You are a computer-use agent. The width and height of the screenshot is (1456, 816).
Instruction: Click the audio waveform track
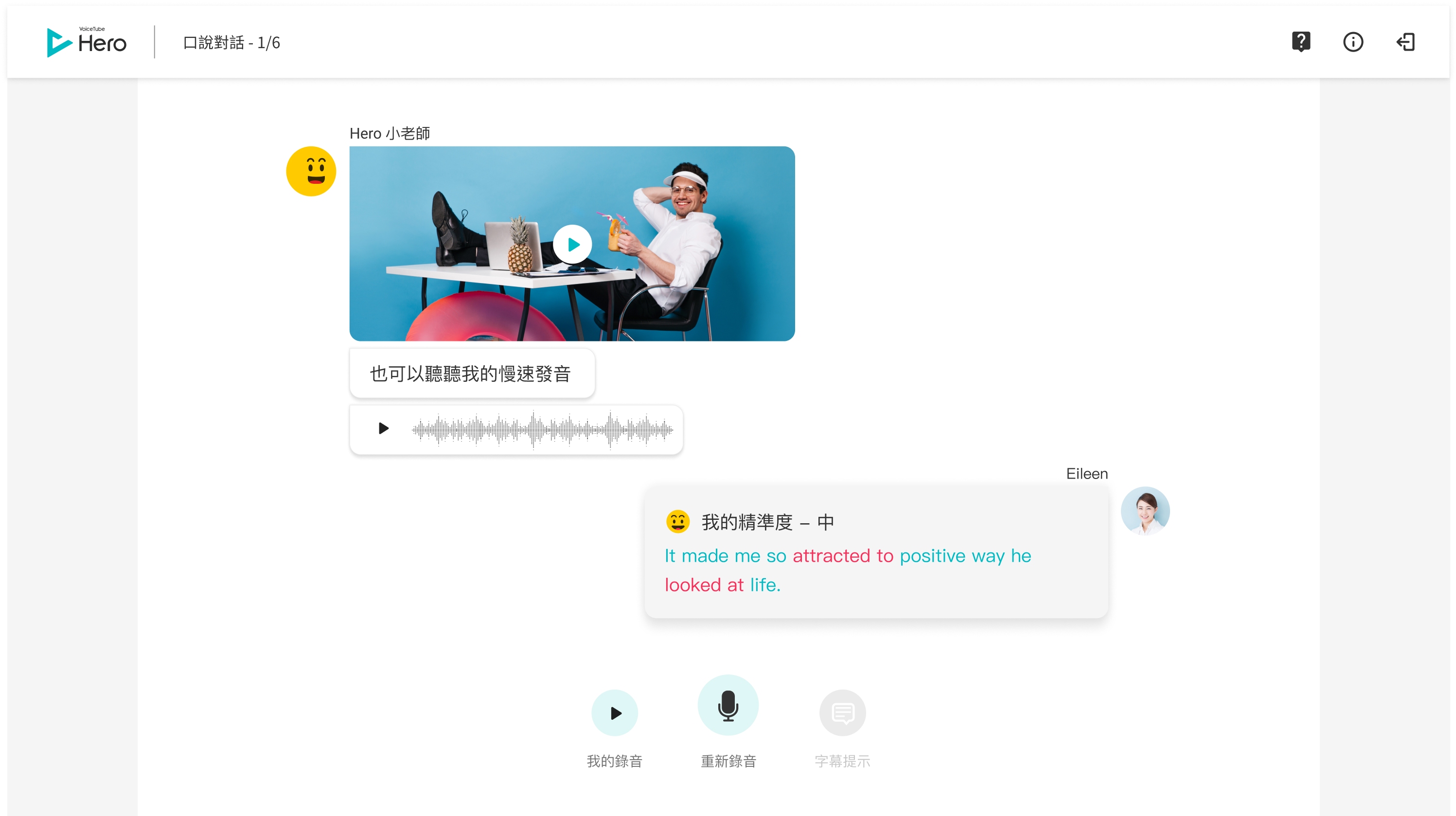(x=542, y=429)
